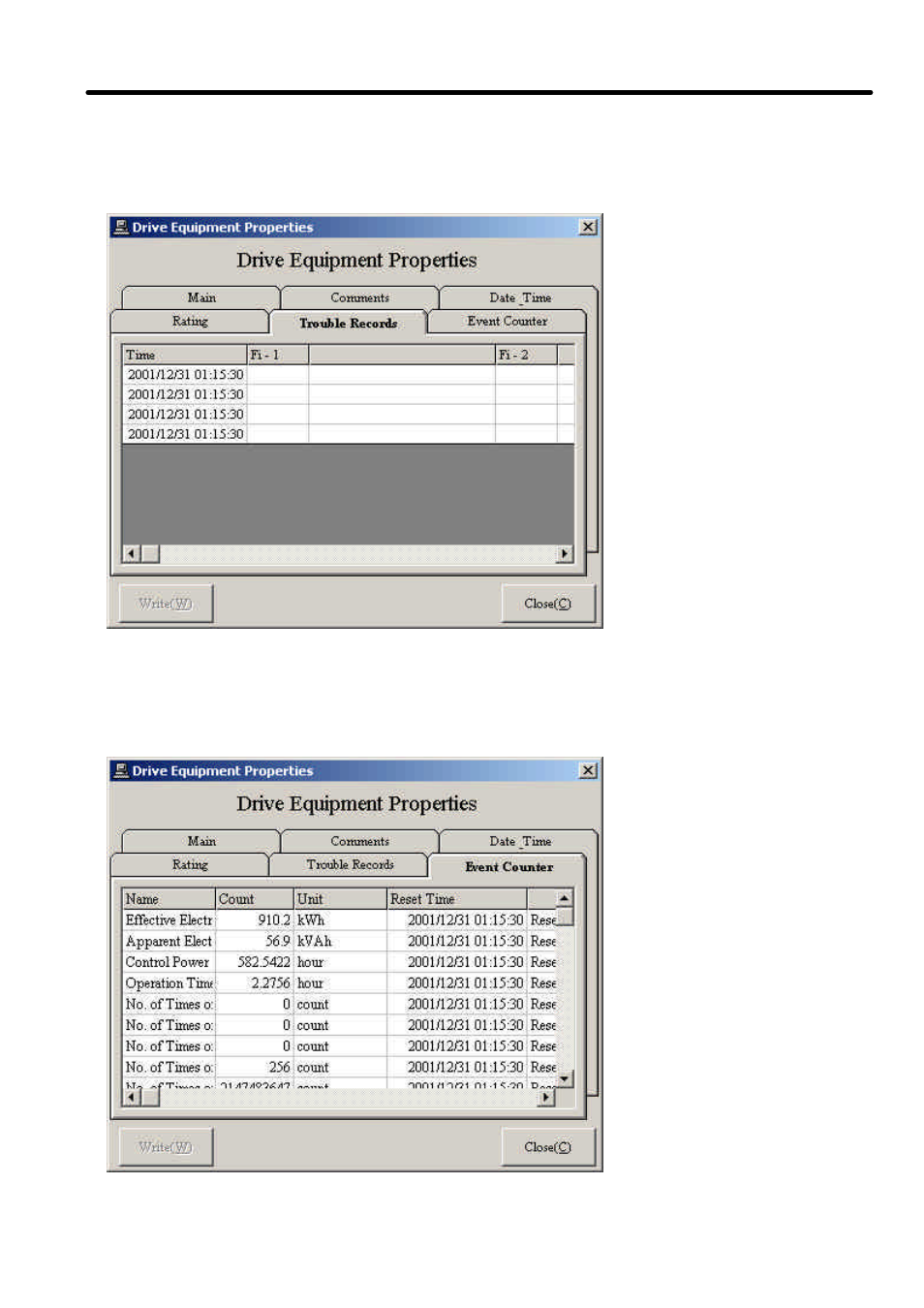924x1308 pixels.
Task: Select second trouble record time entry
Action: click(185, 394)
